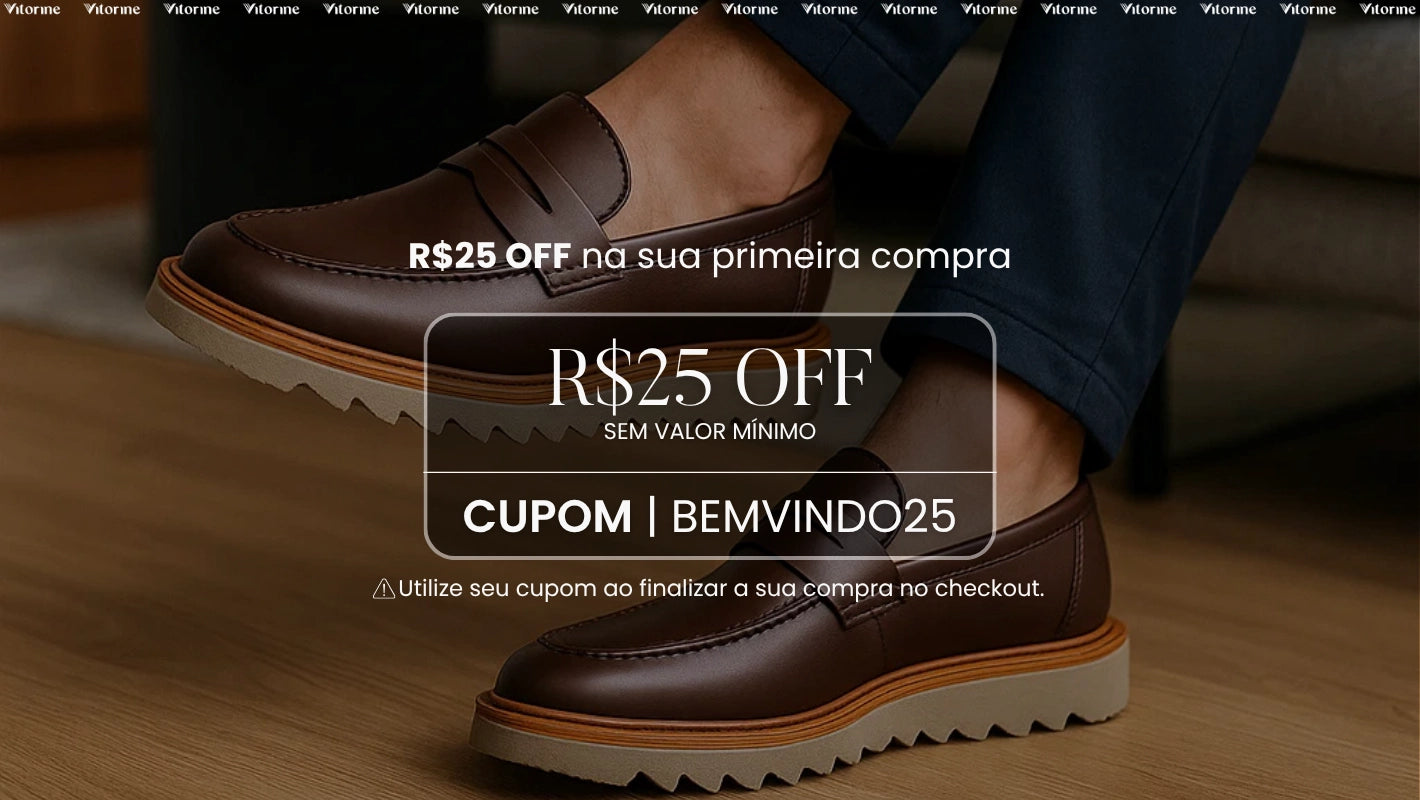Click the serrated beige sole of lower shoe
The width and height of the screenshot is (1420, 800).
pyautogui.click(x=800, y=745)
